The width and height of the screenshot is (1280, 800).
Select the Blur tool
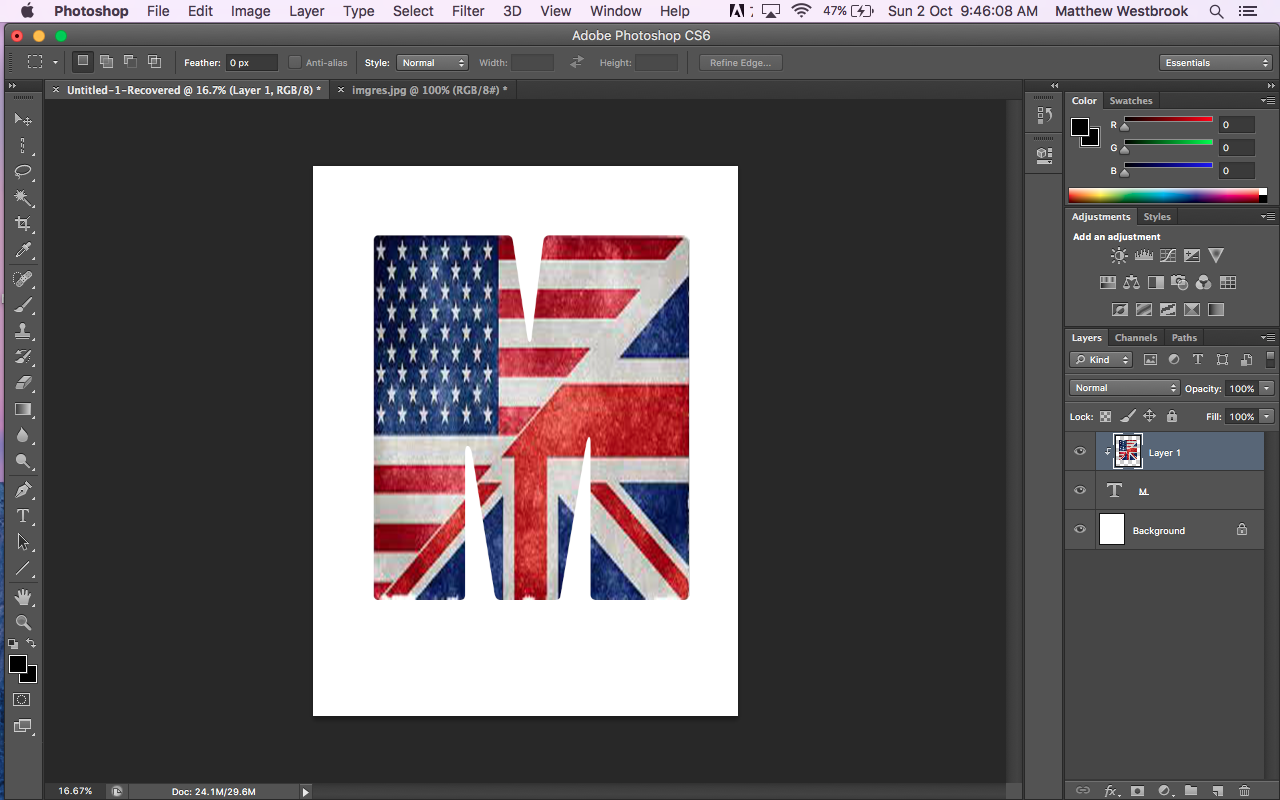[22, 435]
